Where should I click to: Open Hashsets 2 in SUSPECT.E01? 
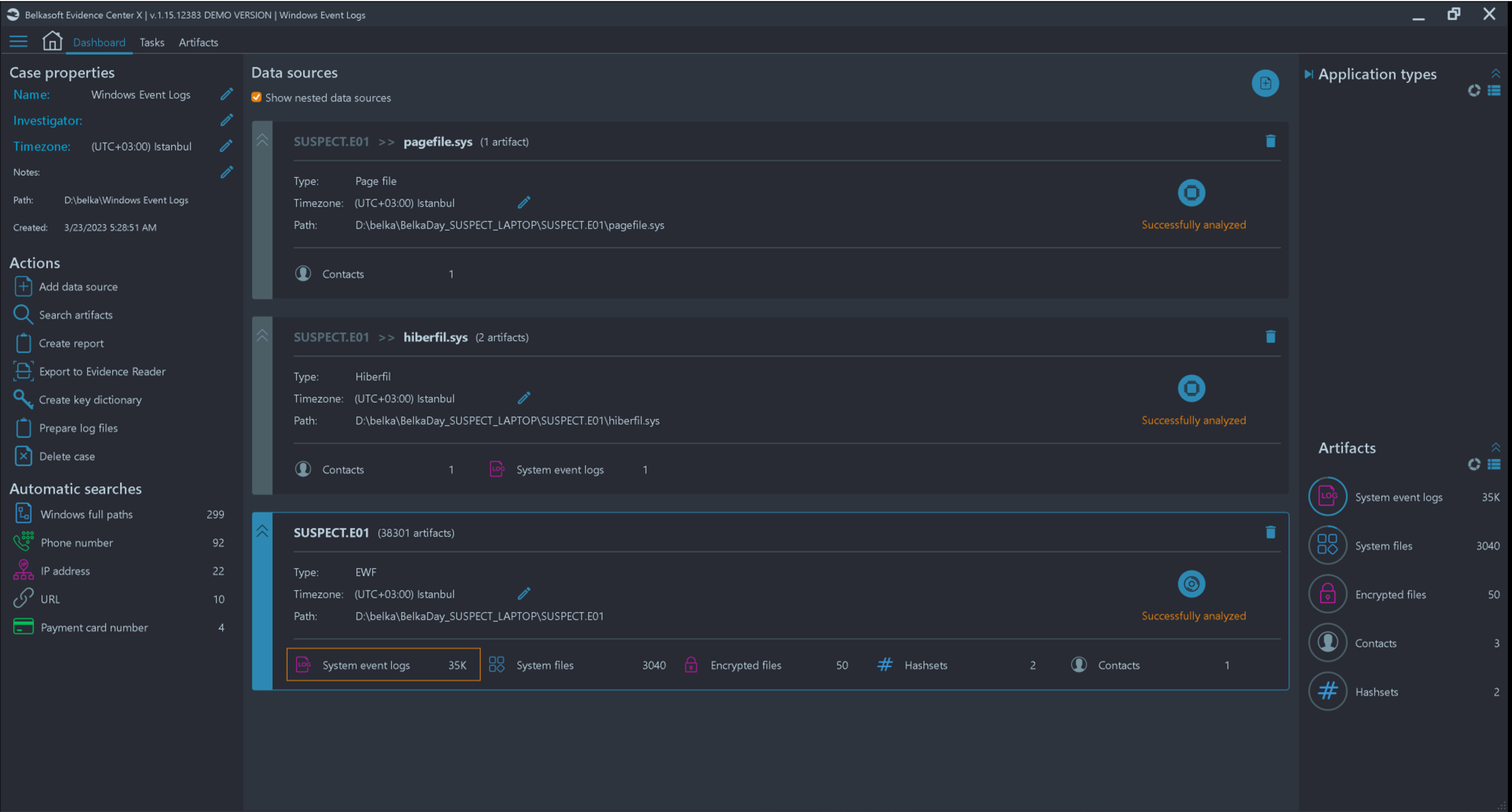956,665
